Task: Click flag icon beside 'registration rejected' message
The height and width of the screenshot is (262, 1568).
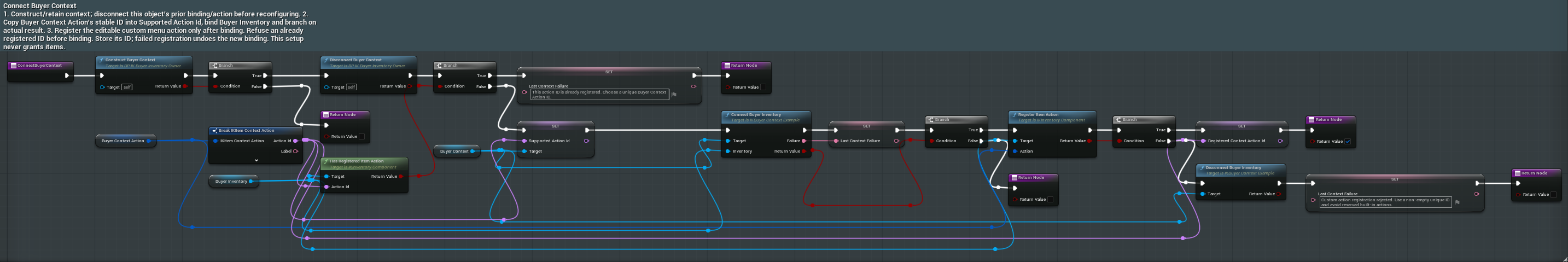Action: click(x=1456, y=202)
